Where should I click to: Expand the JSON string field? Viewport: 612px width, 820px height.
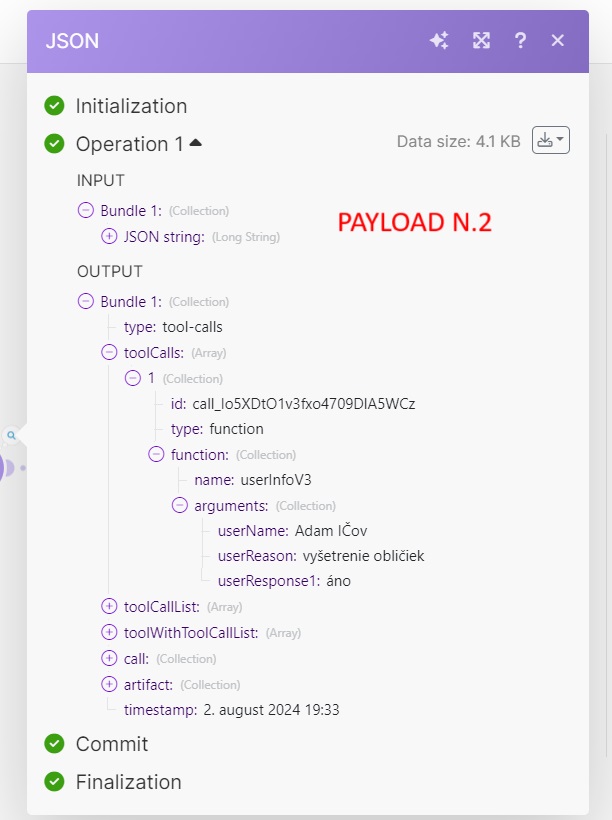[109, 237]
